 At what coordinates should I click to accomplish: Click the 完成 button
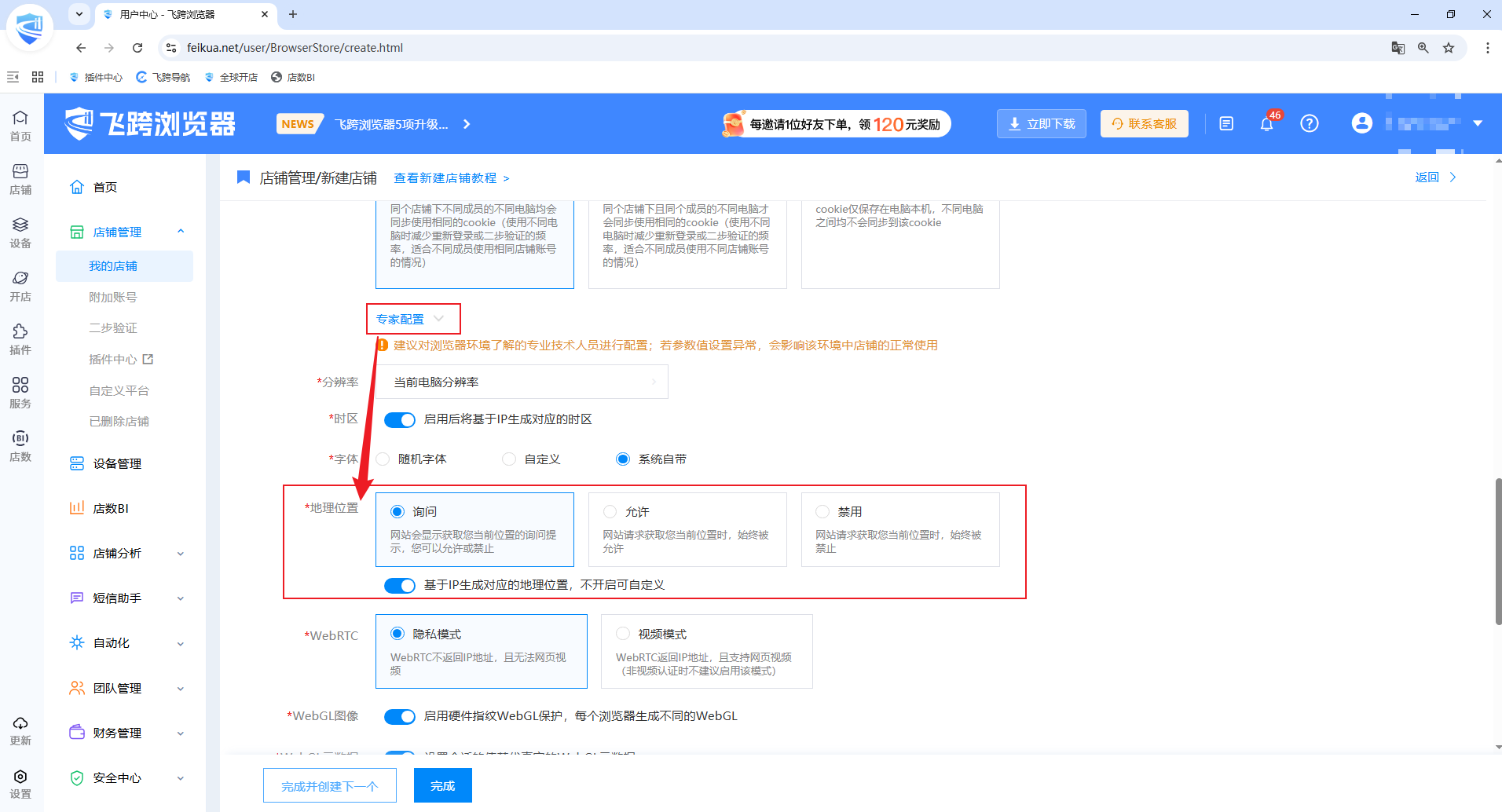(x=443, y=785)
